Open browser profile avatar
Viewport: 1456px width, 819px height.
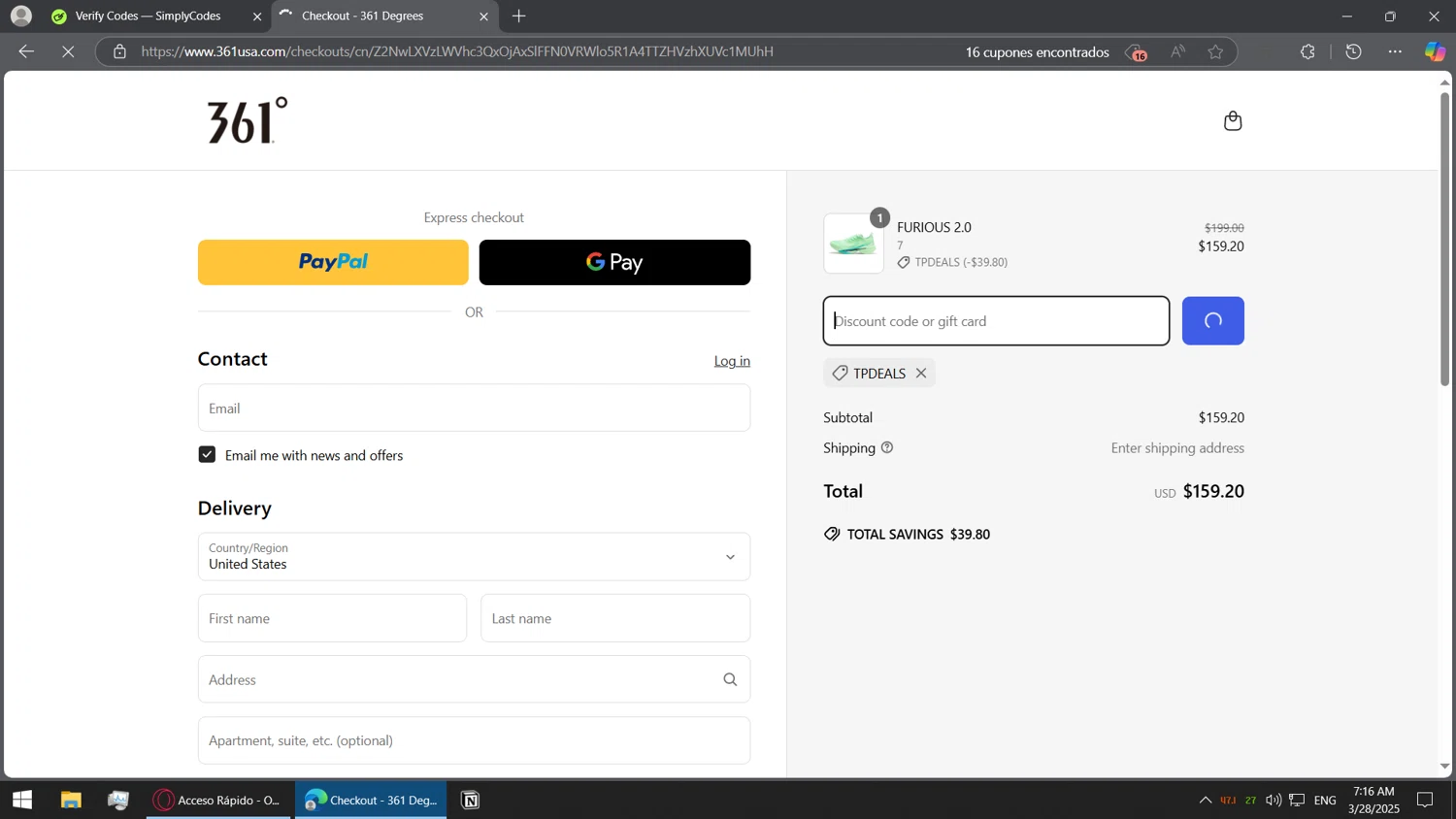[x=20, y=16]
